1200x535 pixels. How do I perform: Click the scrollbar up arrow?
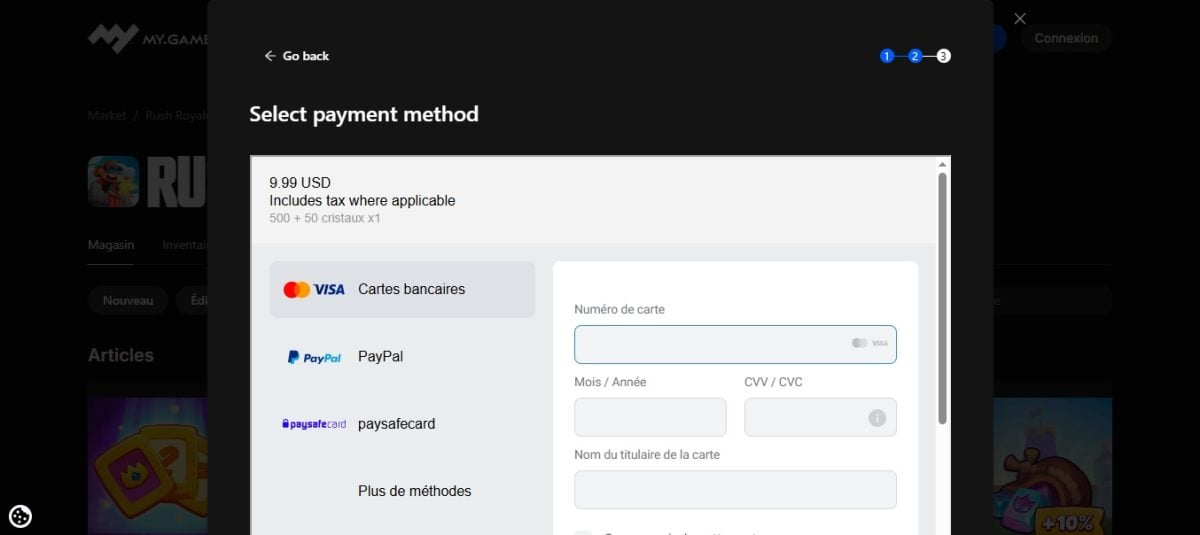[x=942, y=163]
